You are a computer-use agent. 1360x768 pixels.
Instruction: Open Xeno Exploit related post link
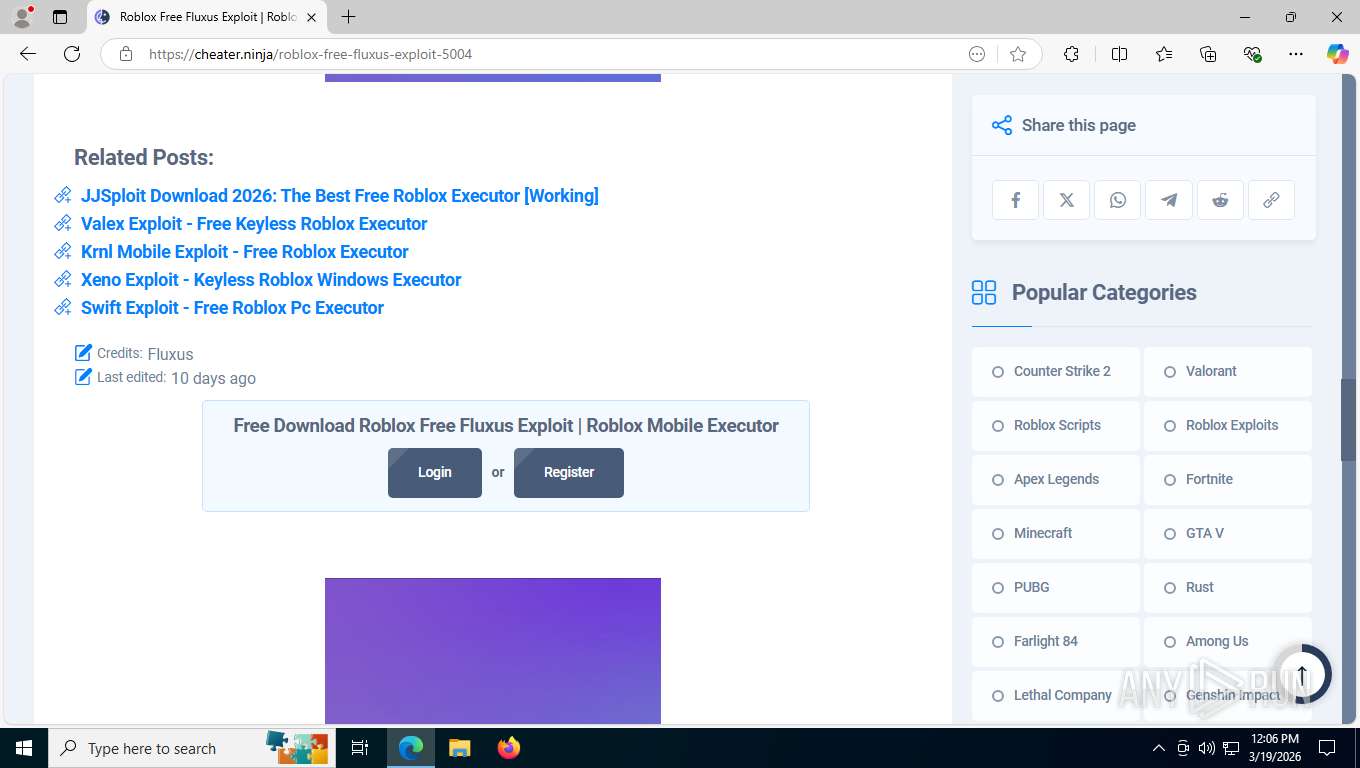(x=271, y=280)
